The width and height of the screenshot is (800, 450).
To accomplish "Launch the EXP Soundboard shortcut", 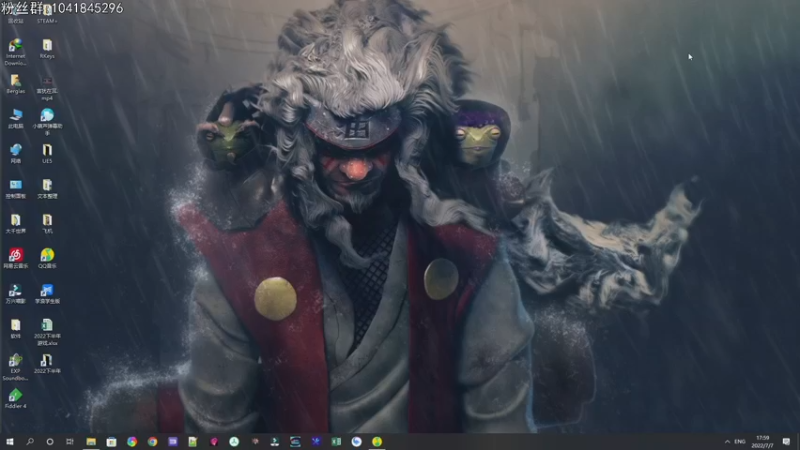I will (x=15, y=367).
